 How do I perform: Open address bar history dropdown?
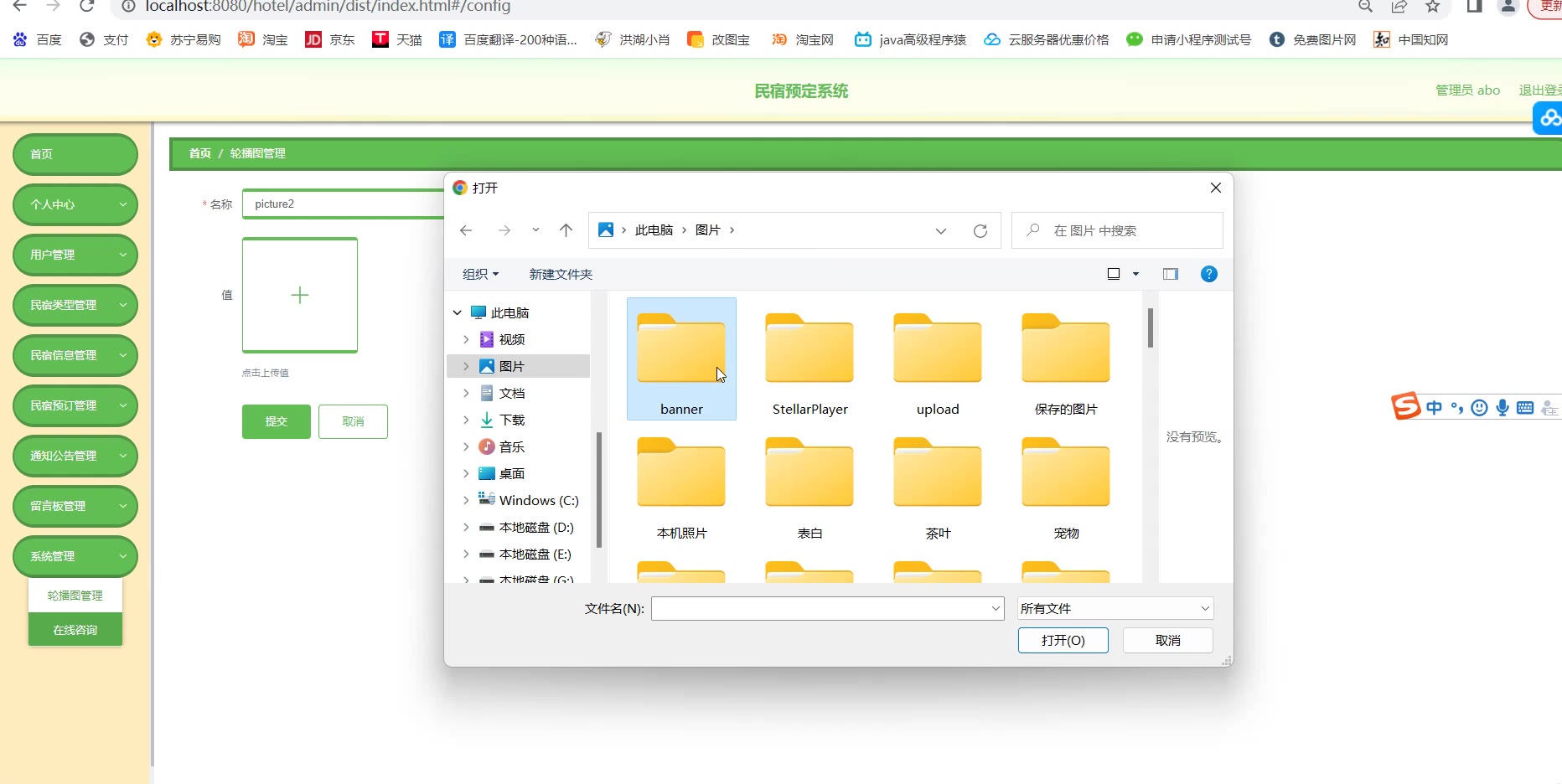click(x=941, y=230)
